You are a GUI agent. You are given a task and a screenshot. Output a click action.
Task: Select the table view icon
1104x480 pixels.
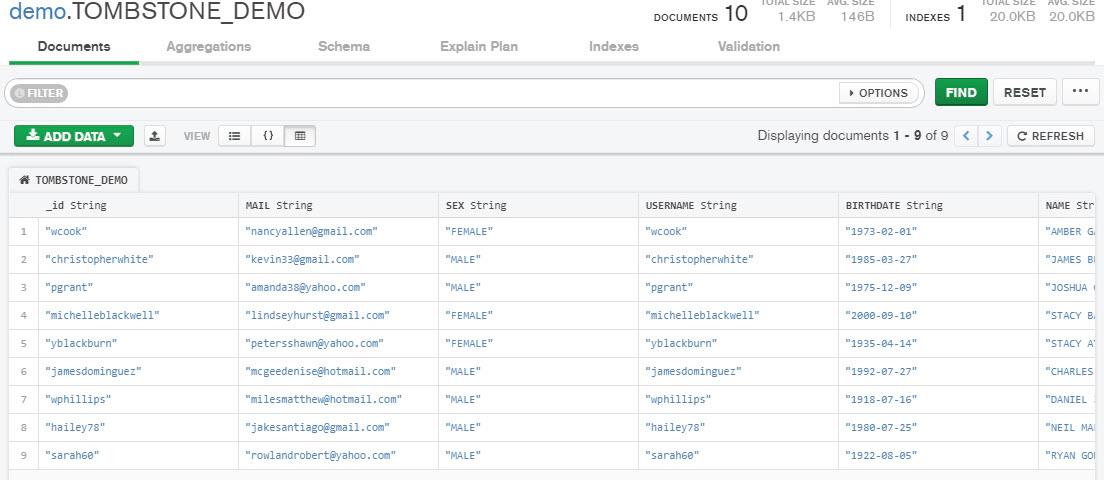pyautogui.click(x=300, y=136)
